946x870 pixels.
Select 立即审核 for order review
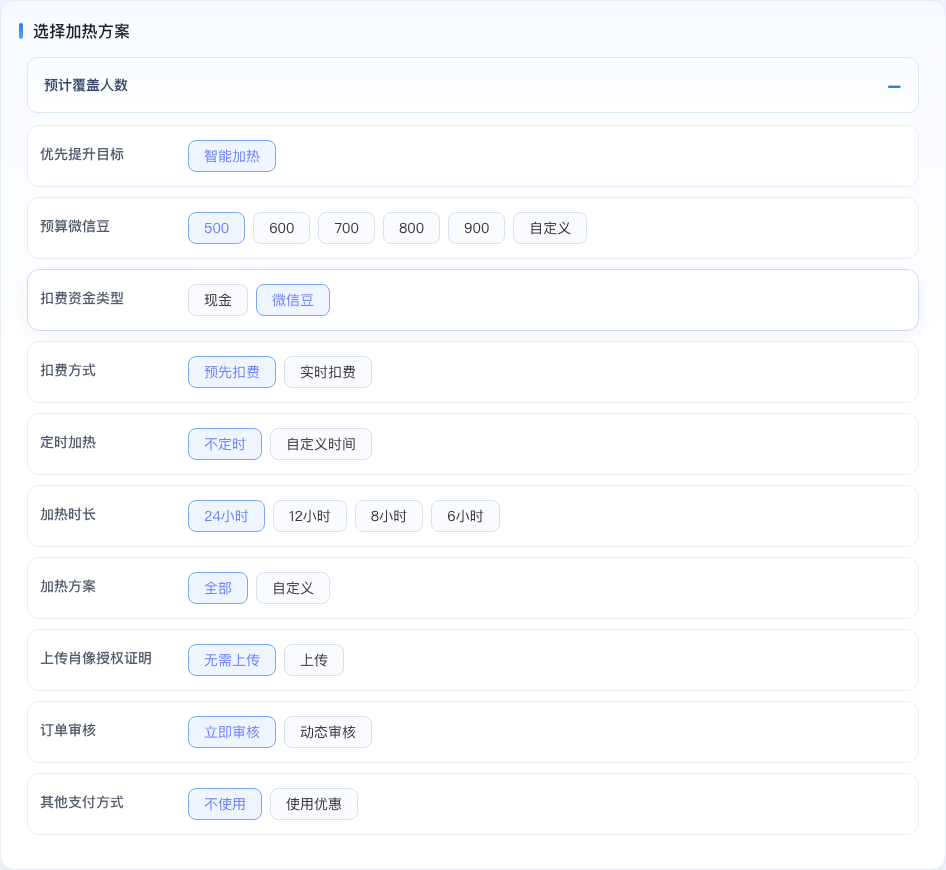(232, 732)
